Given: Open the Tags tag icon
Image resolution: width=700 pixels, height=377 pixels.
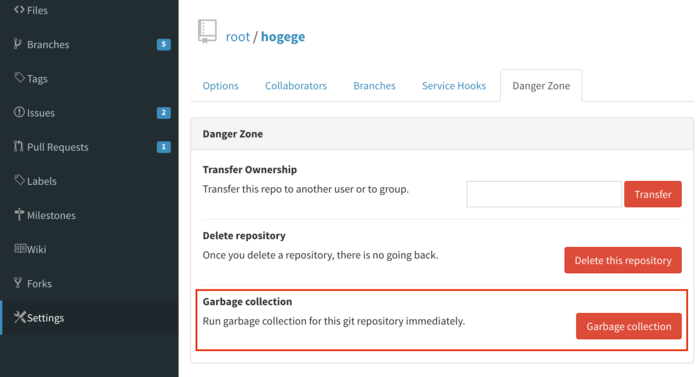Looking at the screenshot, I should pyautogui.click(x=19, y=78).
